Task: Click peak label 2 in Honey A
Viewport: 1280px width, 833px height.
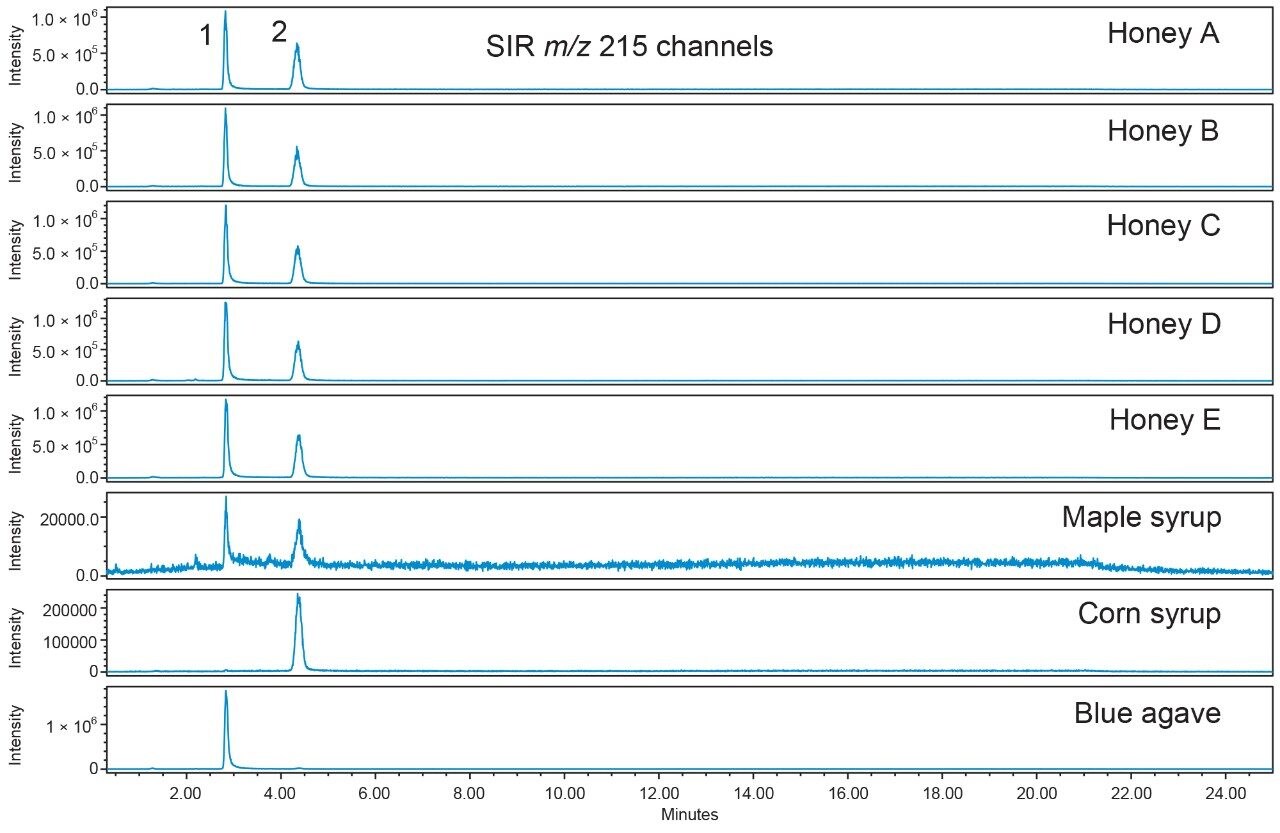Action: pyautogui.click(x=279, y=32)
